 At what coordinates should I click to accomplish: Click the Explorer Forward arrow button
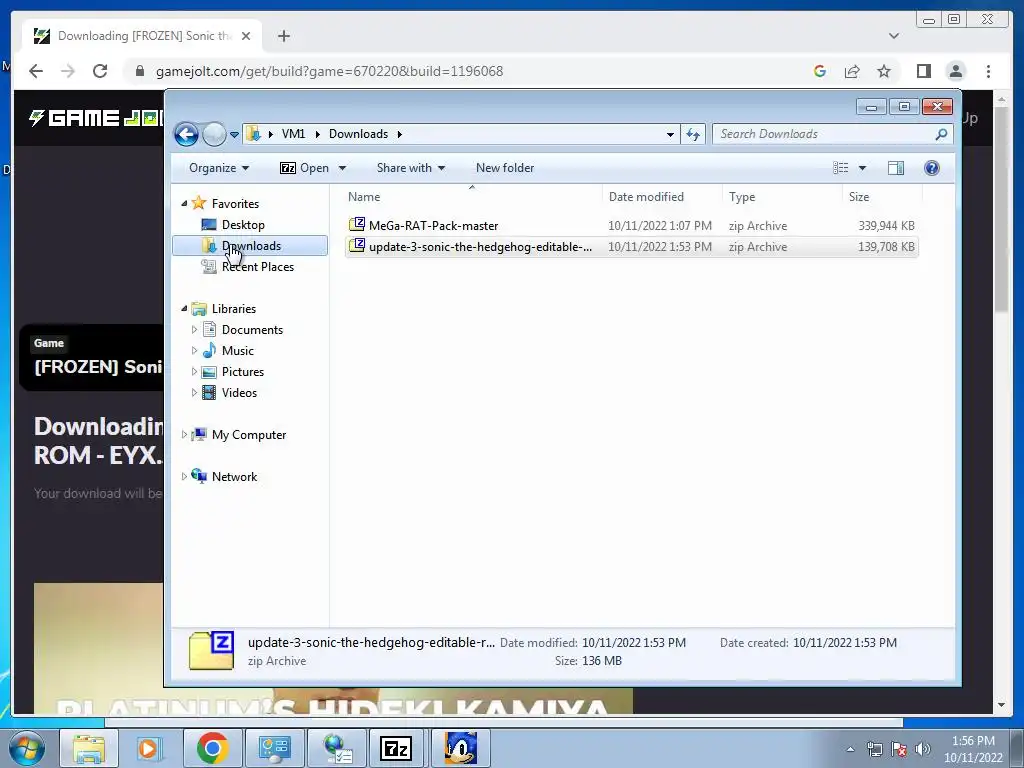[x=214, y=135]
